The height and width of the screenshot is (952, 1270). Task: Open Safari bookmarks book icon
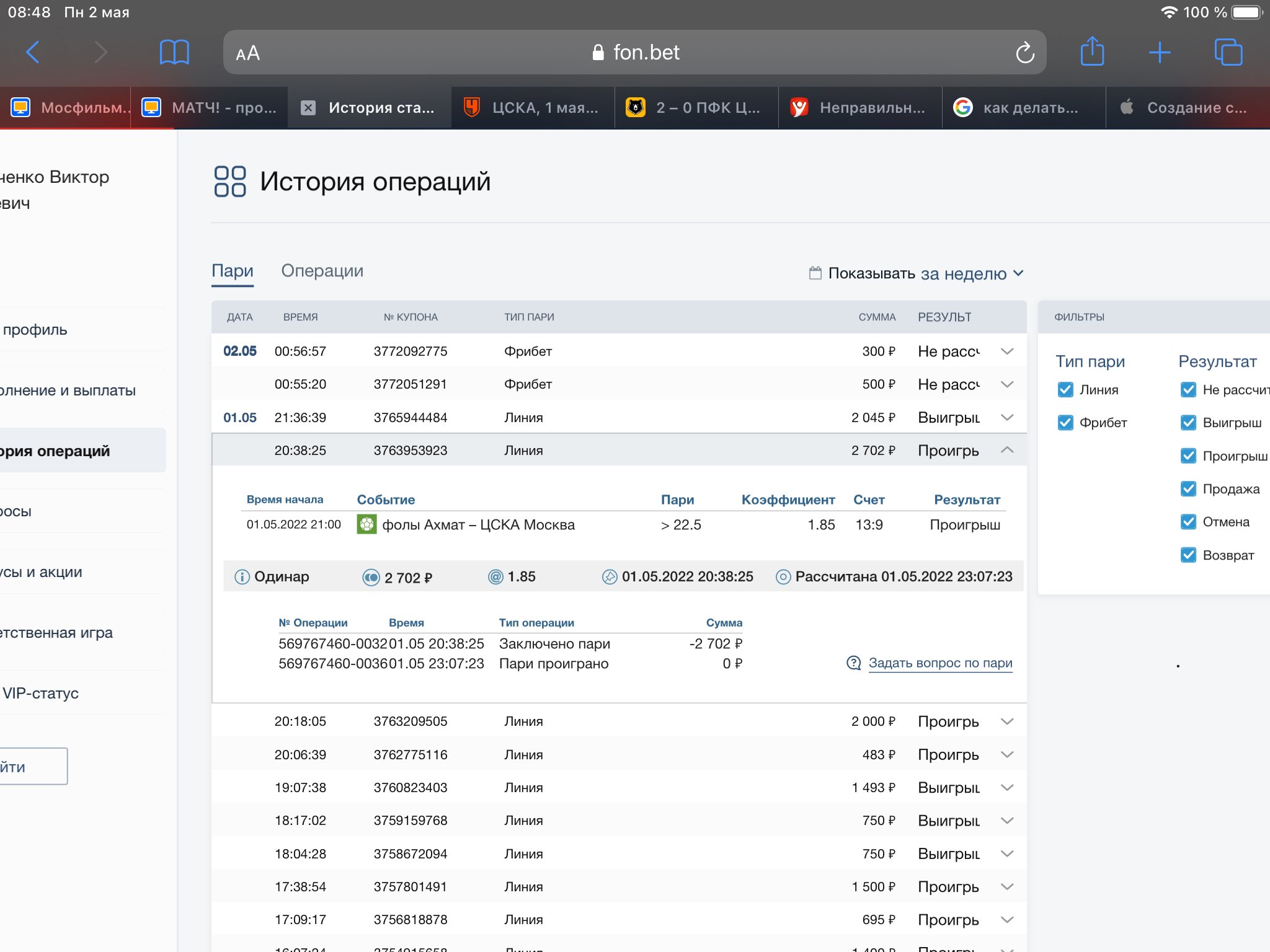174,52
